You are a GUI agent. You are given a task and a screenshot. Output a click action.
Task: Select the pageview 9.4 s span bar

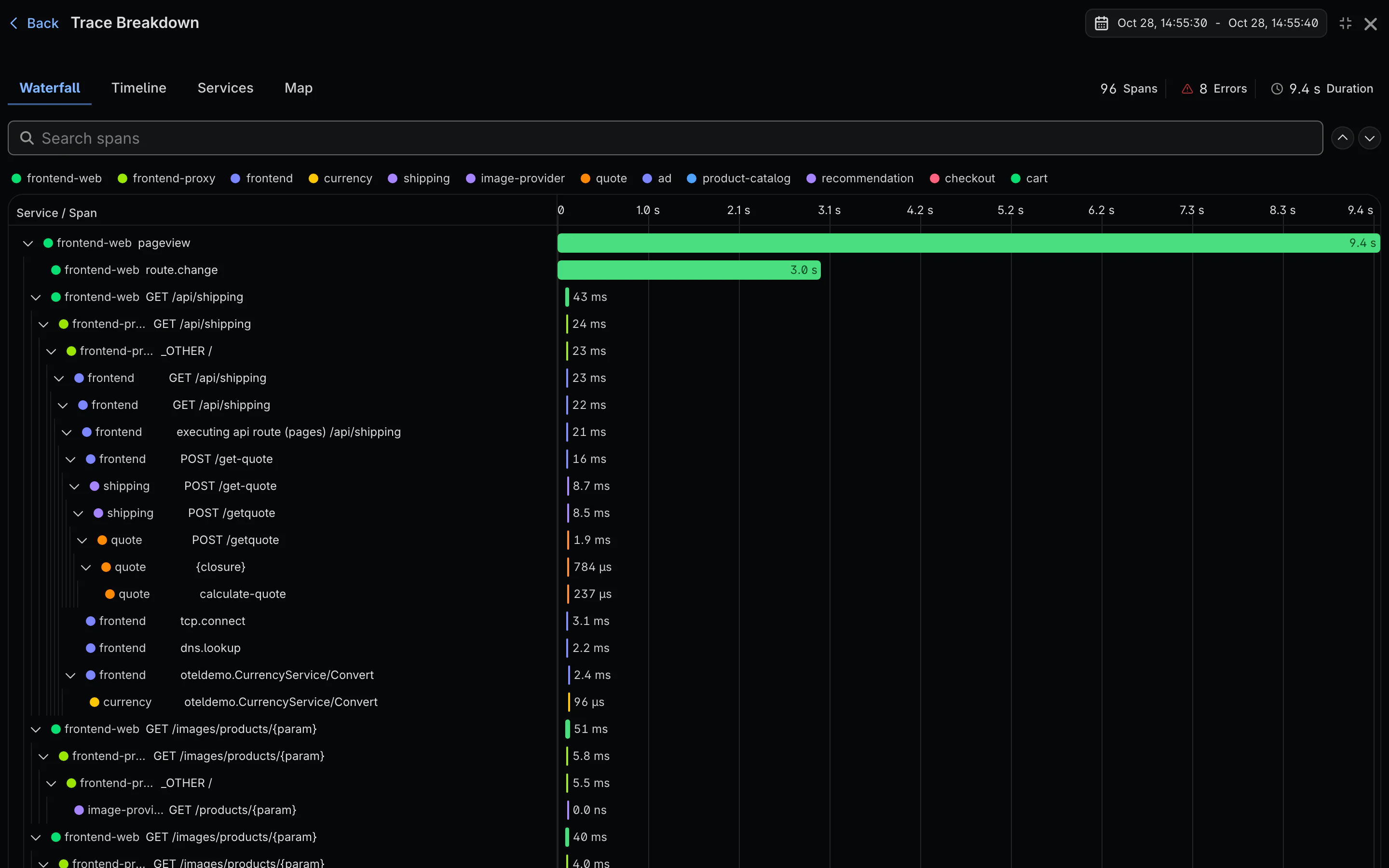(968, 243)
